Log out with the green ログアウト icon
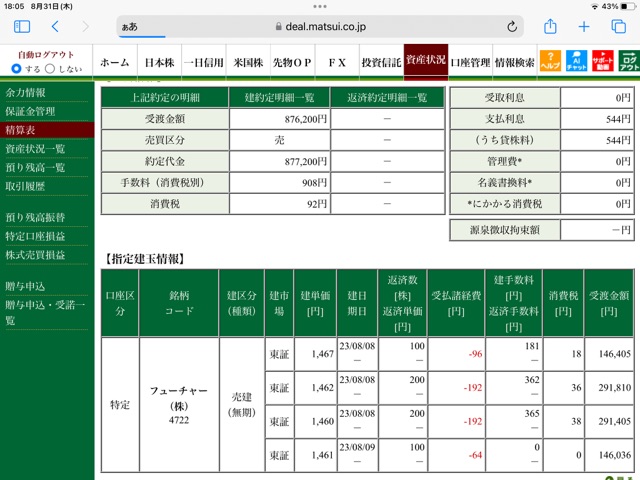 629,61
